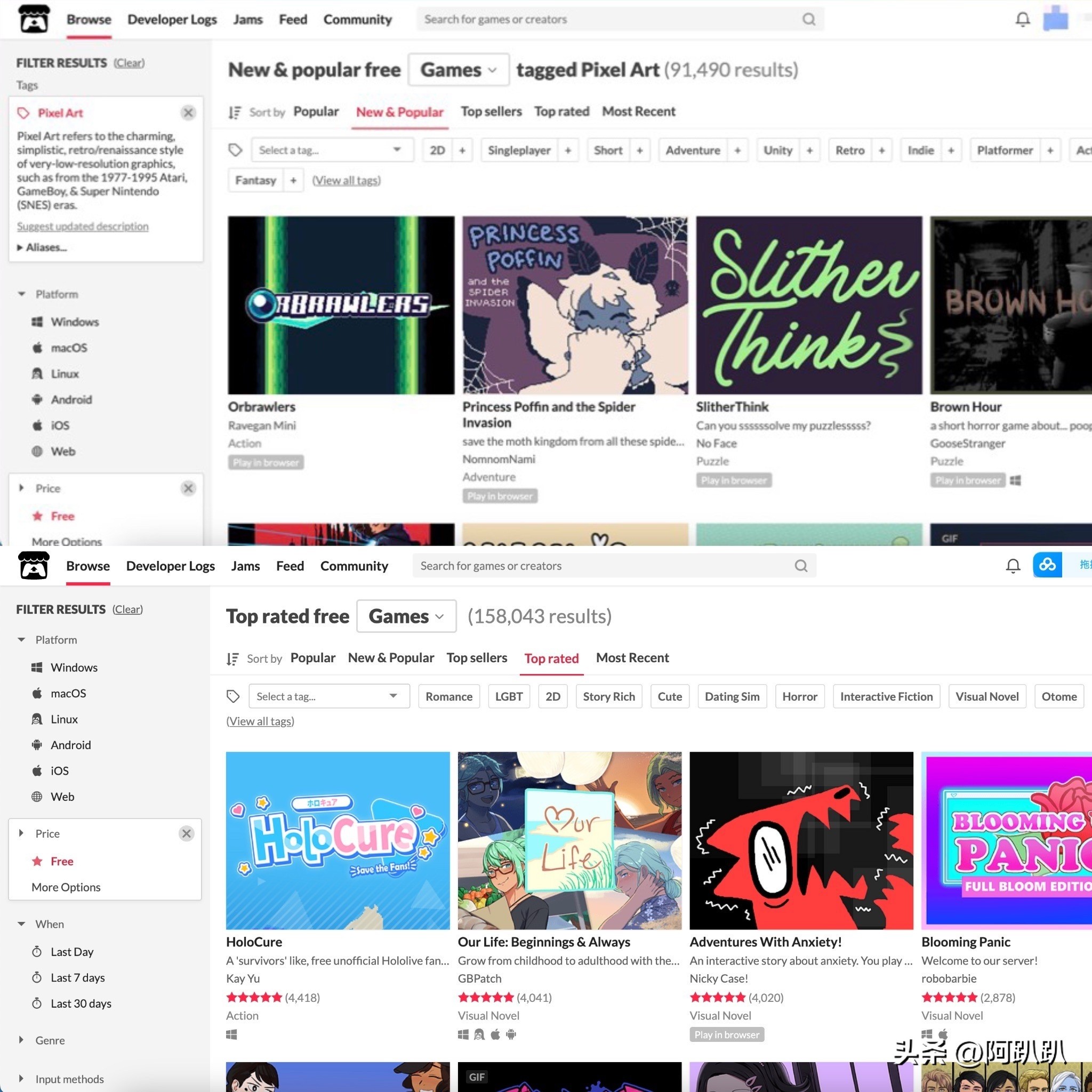Click the plus next to Short tag

[640, 150]
